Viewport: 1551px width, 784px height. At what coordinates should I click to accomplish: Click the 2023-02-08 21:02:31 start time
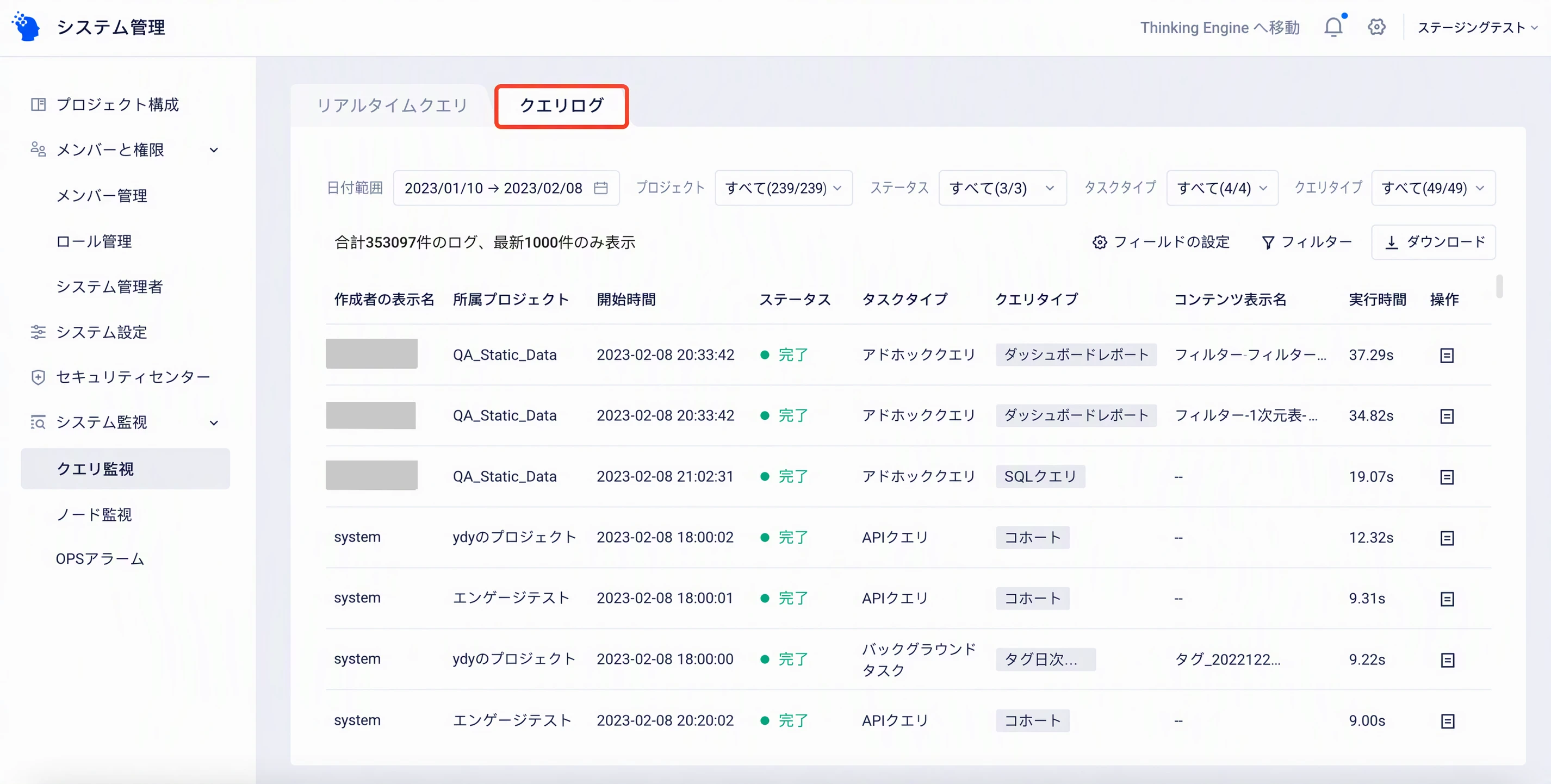point(665,476)
